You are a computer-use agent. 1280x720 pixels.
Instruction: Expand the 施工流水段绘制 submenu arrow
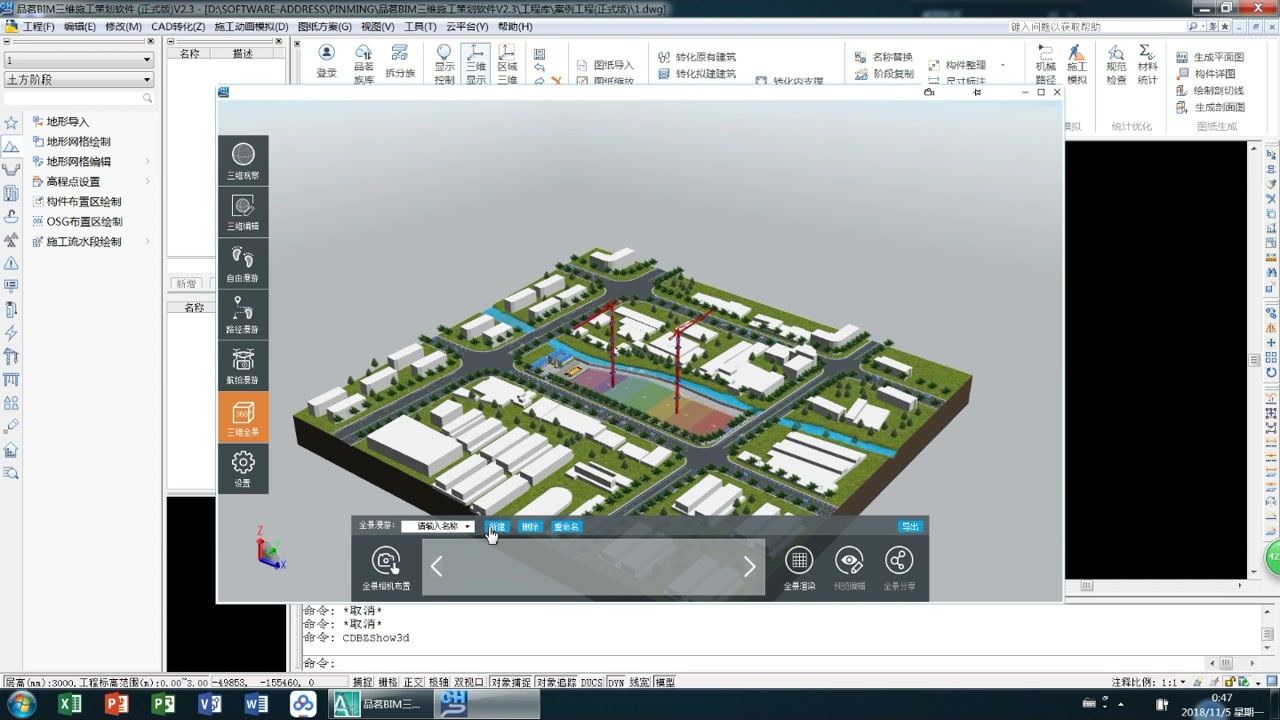coord(148,241)
